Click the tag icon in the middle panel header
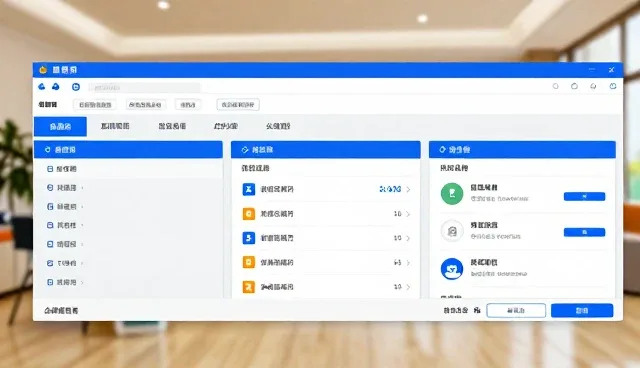The image size is (640, 368). pyautogui.click(x=245, y=150)
